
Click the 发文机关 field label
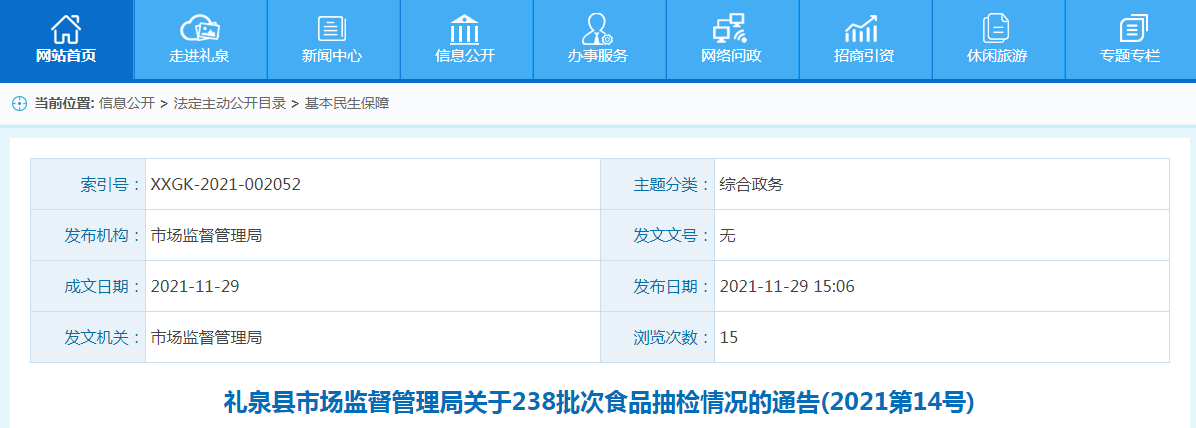(x=102, y=337)
